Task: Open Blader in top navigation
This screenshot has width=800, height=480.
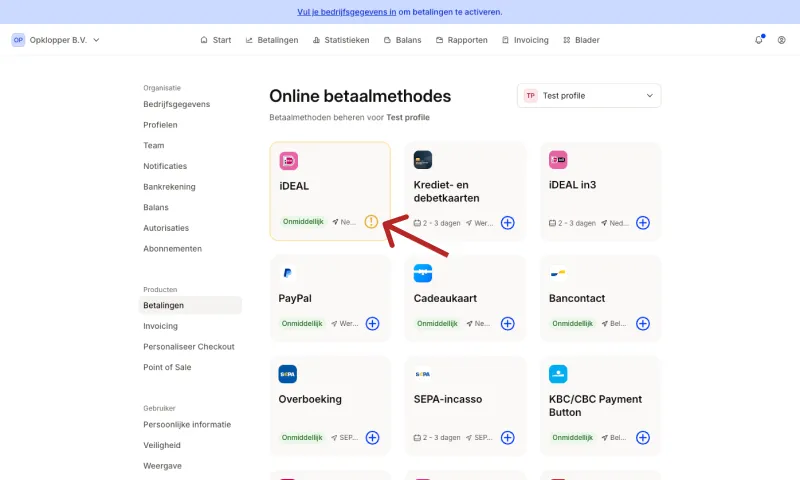Action: [x=581, y=40]
